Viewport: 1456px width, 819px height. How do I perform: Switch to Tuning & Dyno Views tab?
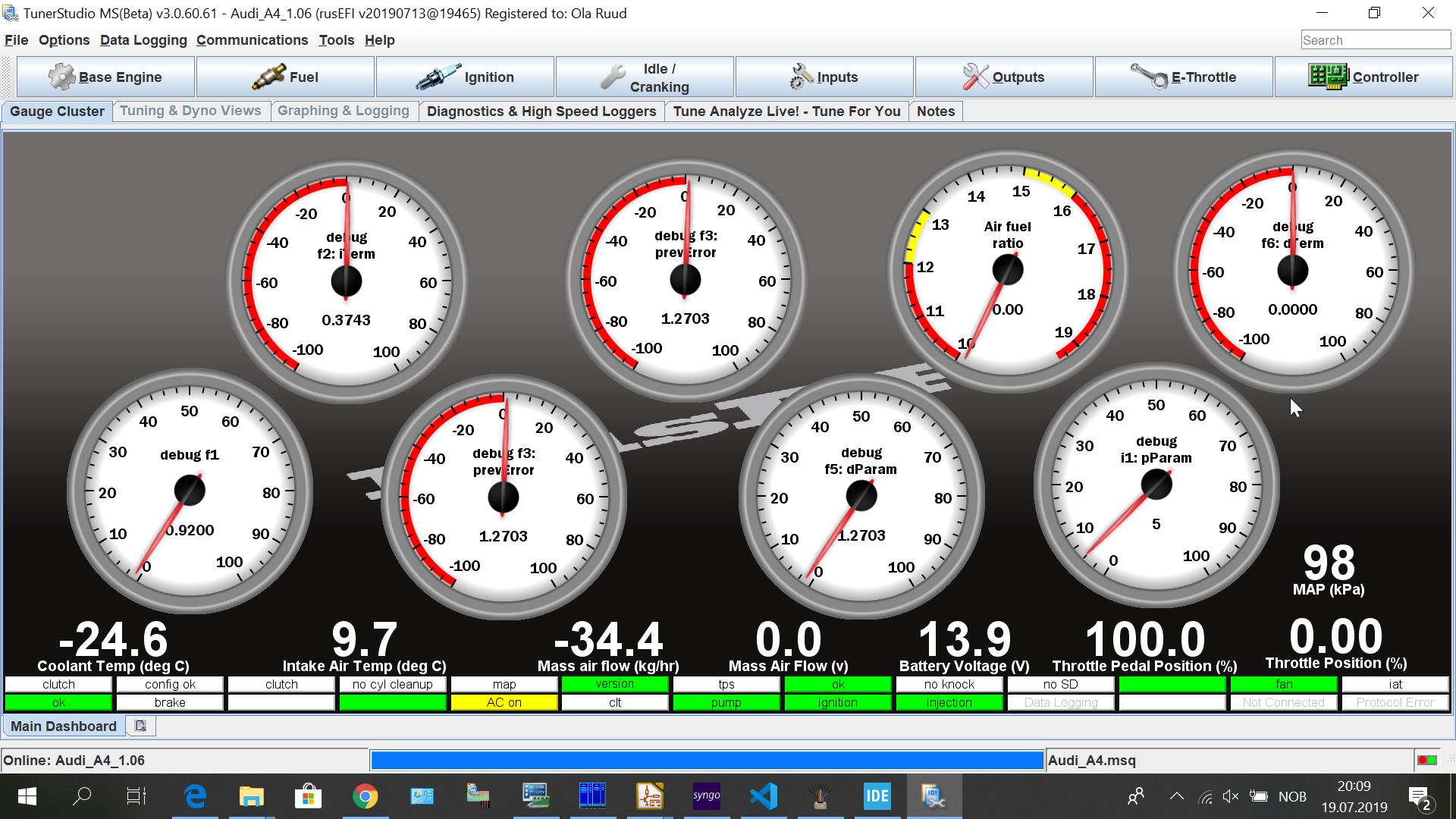[190, 111]
